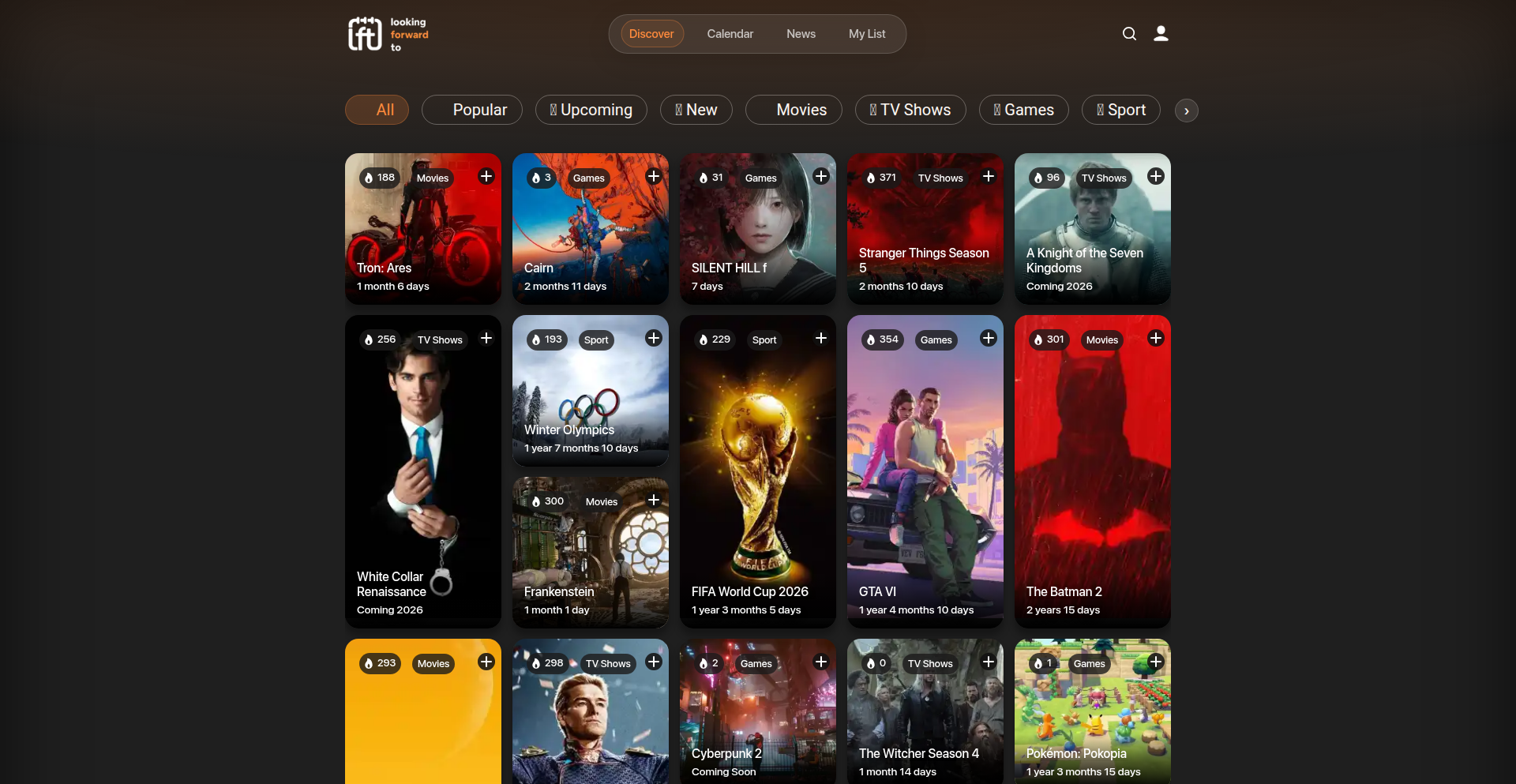Add GTA VI with plus icon
The width and height of the screenshot is (1516, 784).
[989, 339]
